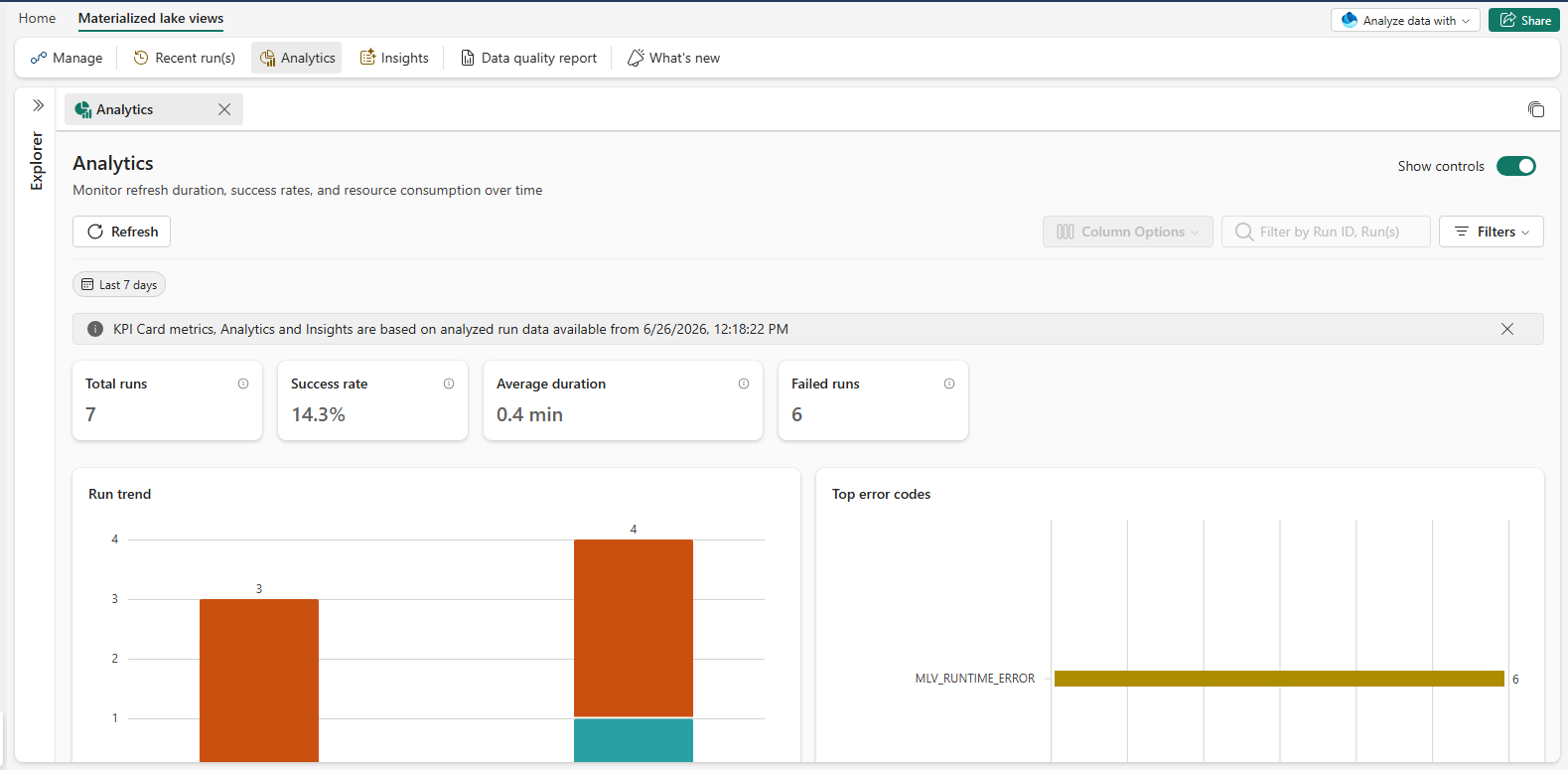Click the Total runs value 7

[90, 414]
